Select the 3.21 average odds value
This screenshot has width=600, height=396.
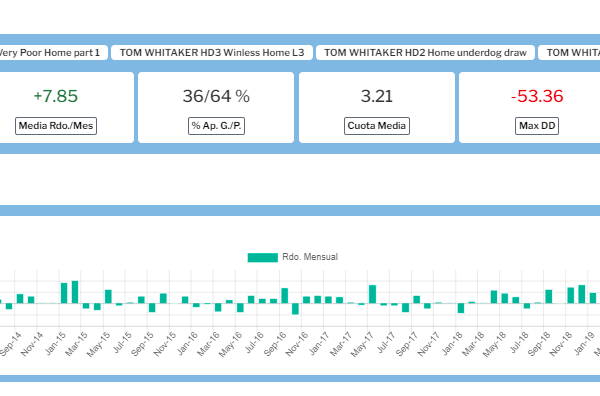tap(377, 96)
